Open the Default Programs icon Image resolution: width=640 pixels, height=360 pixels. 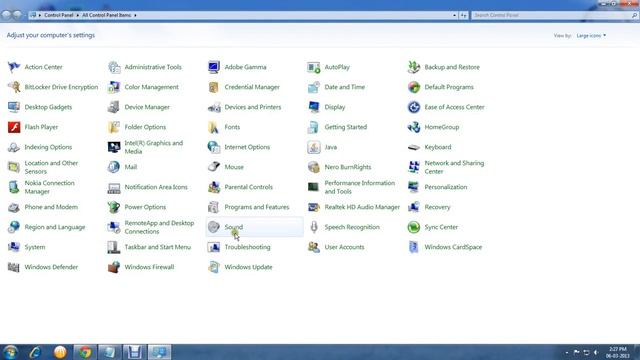[413, 87]
